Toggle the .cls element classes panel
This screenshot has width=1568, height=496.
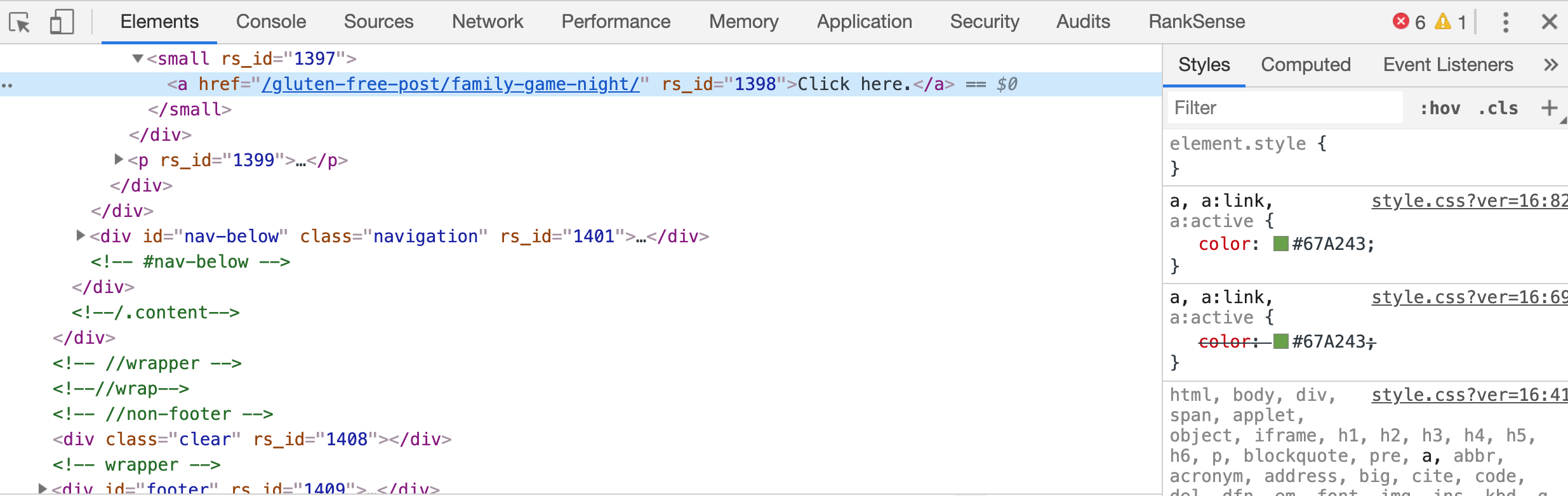(x=1498, y=108)
